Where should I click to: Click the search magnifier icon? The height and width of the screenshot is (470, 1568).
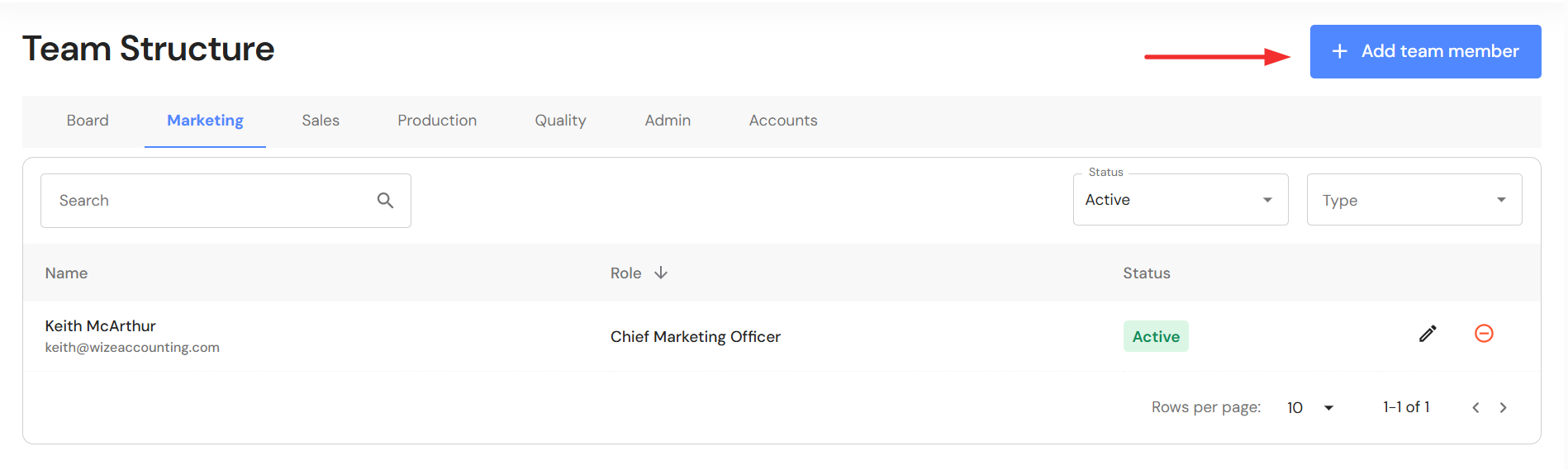click(385, 201)
